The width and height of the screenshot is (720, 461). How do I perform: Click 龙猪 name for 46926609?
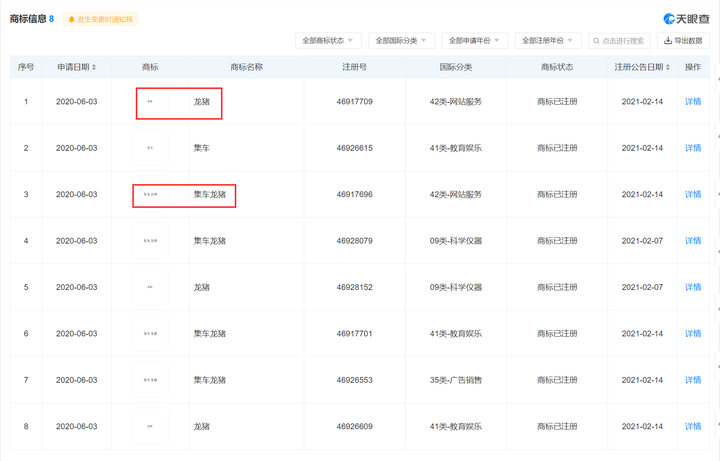(202, 426)
